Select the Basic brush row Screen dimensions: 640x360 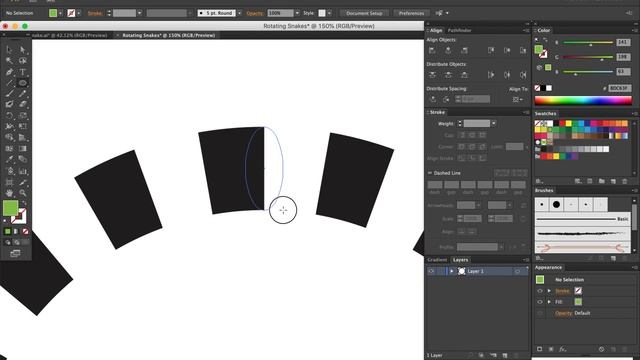[x=582, y=219]
